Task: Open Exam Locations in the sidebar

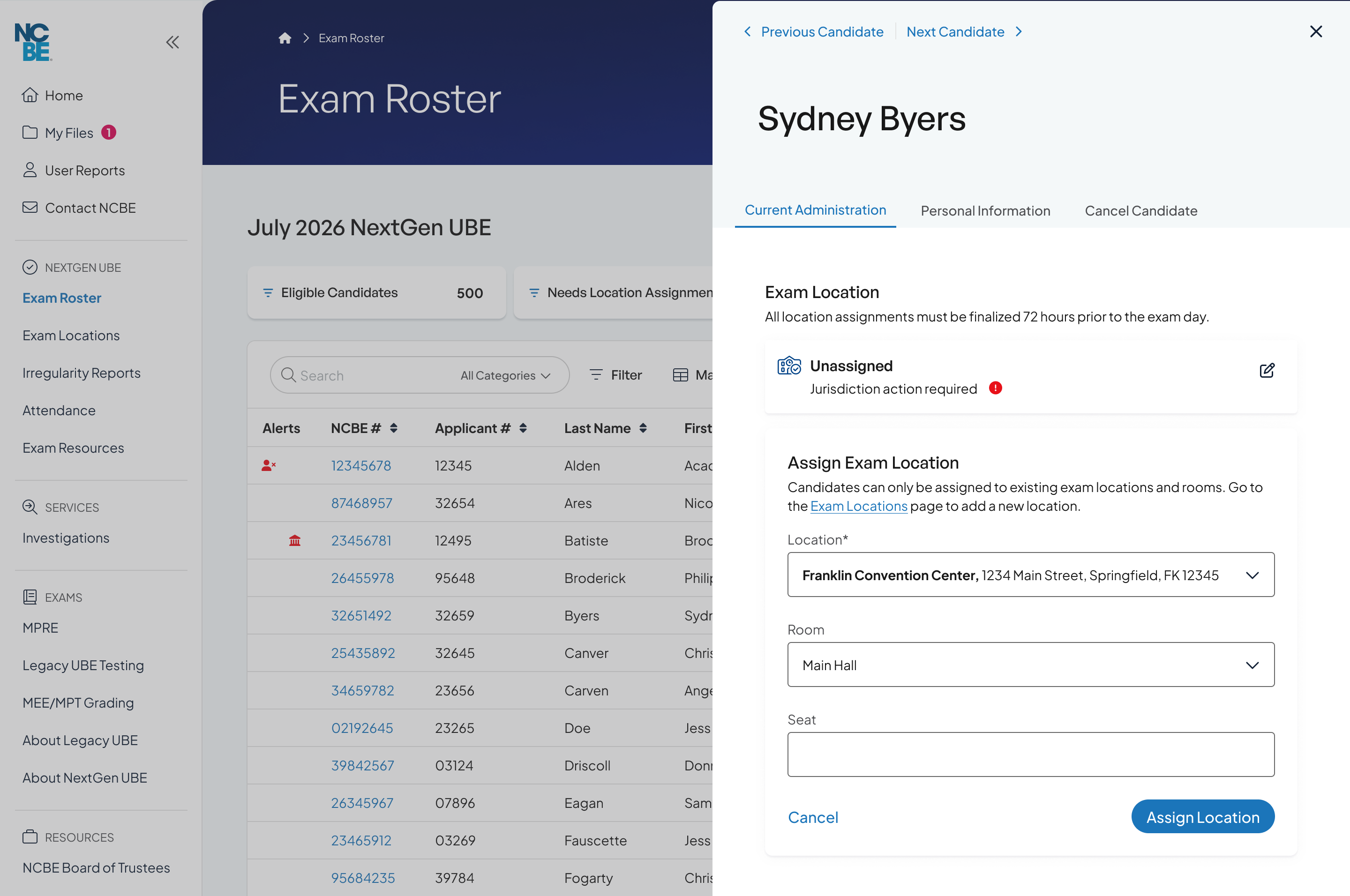Action: [71, 336]
